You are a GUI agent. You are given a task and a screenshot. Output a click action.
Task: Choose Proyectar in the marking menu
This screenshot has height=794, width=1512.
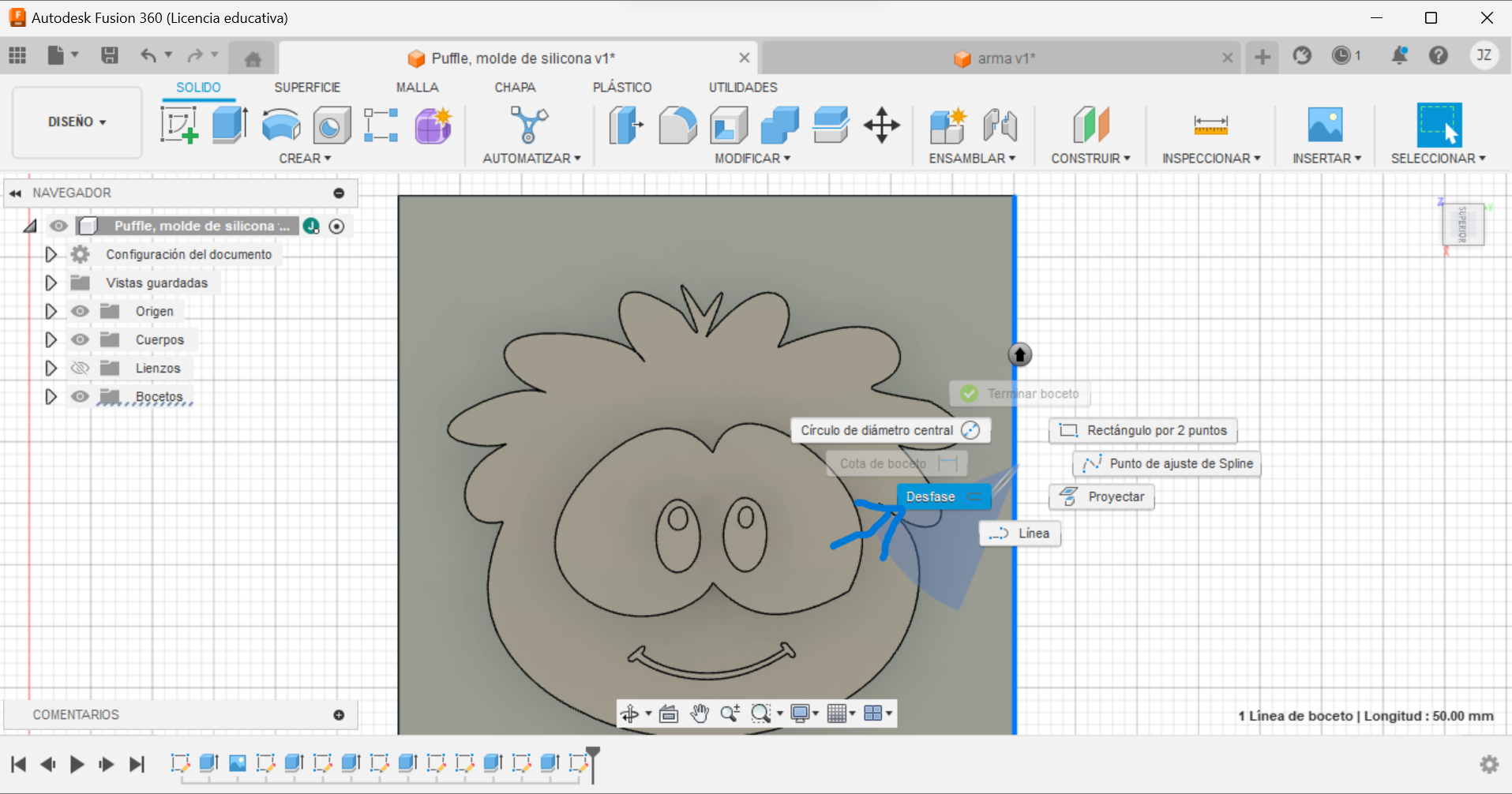coord(1101,496)
